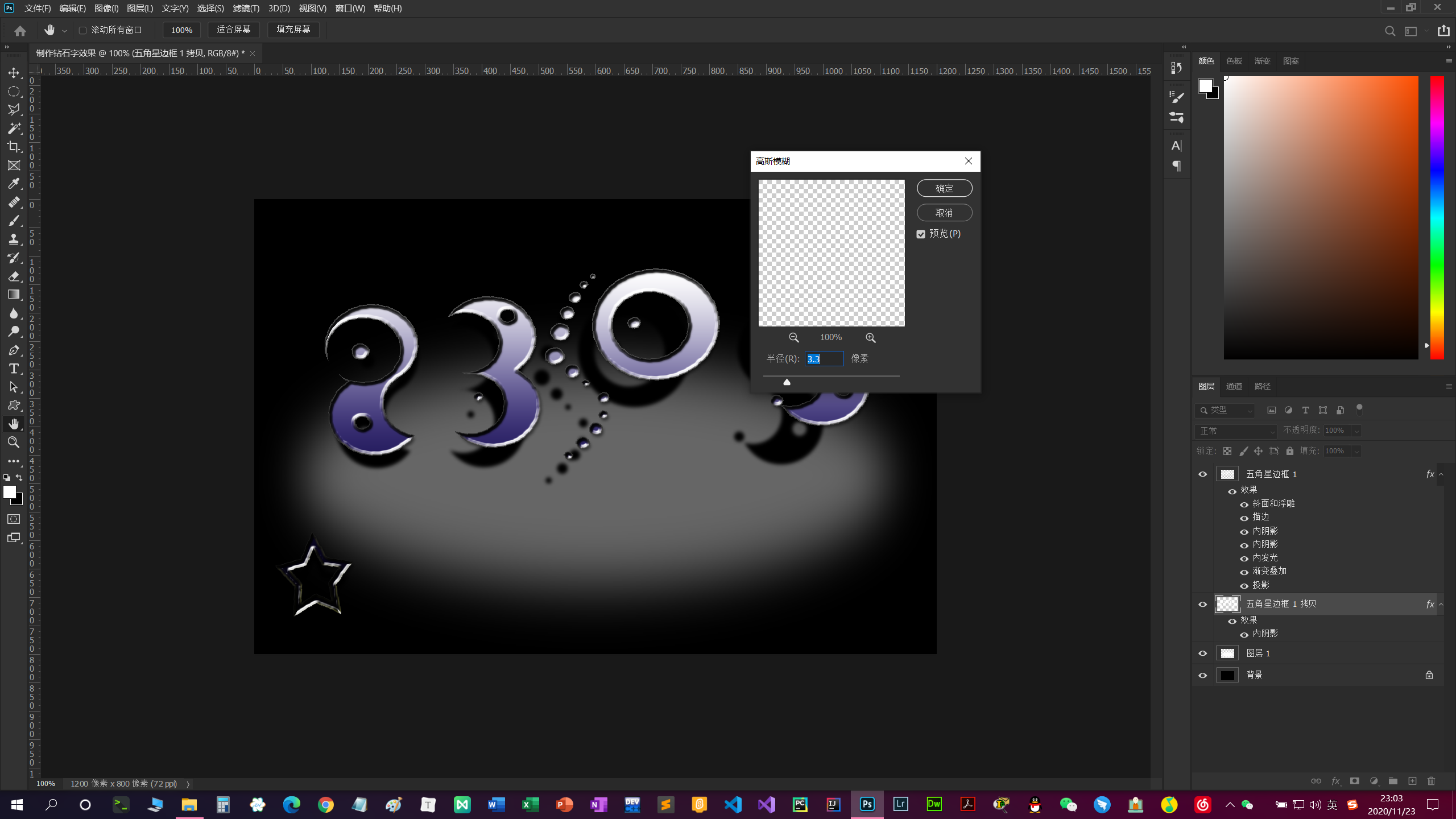Image resolution: width=1456 pixels, height=819 pixels.
Task: Select the Crop tool
Action: point(14,147)
